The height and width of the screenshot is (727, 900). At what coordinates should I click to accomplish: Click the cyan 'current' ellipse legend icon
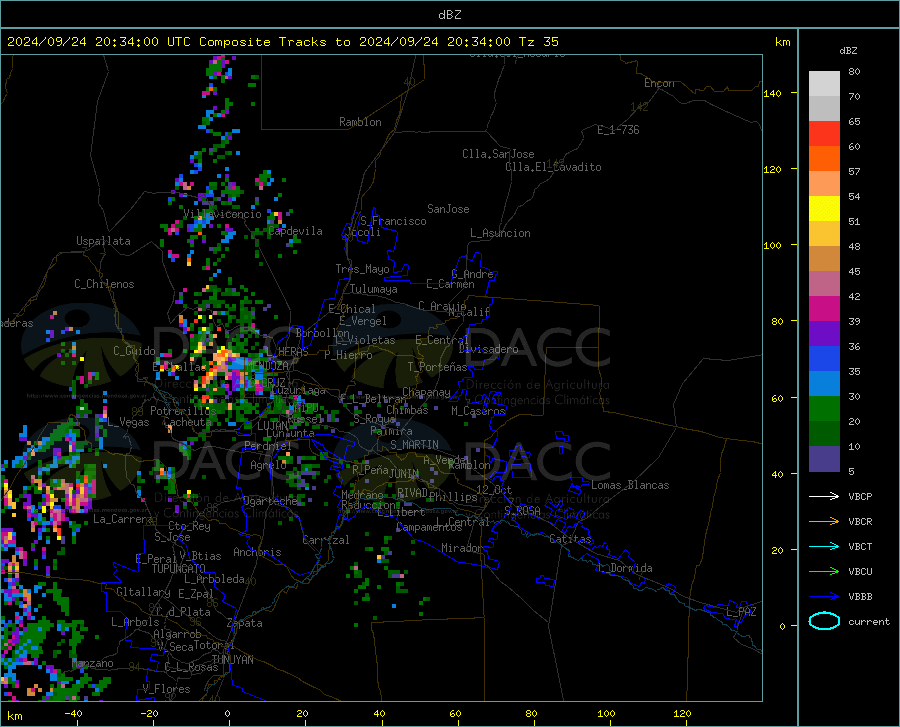click(824, 621)
